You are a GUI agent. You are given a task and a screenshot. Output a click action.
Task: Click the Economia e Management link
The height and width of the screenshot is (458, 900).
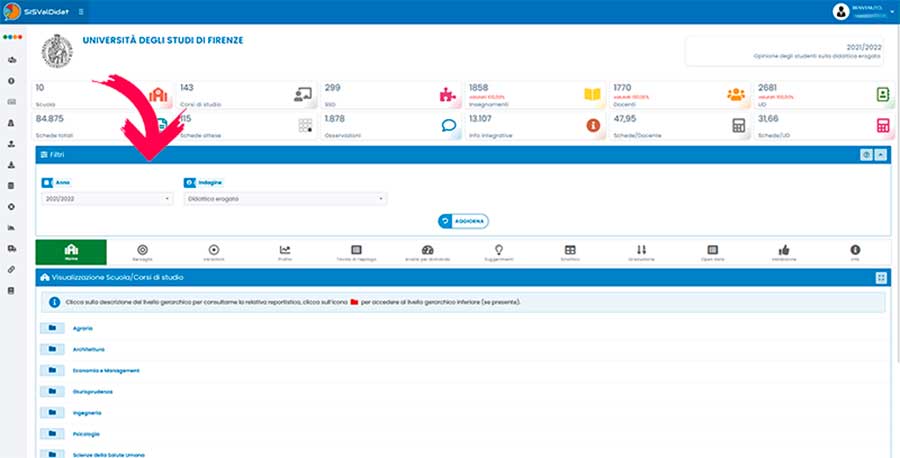pyautogui.click(x=106, y=370)
